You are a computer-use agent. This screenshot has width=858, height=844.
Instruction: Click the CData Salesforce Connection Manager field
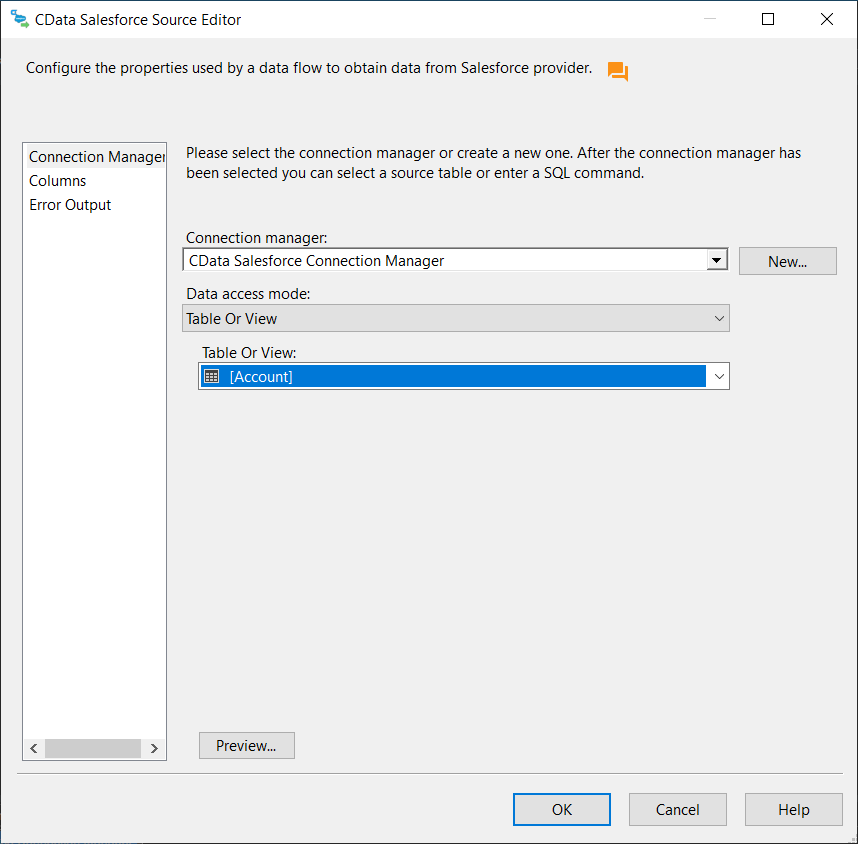tap(445, 260)
